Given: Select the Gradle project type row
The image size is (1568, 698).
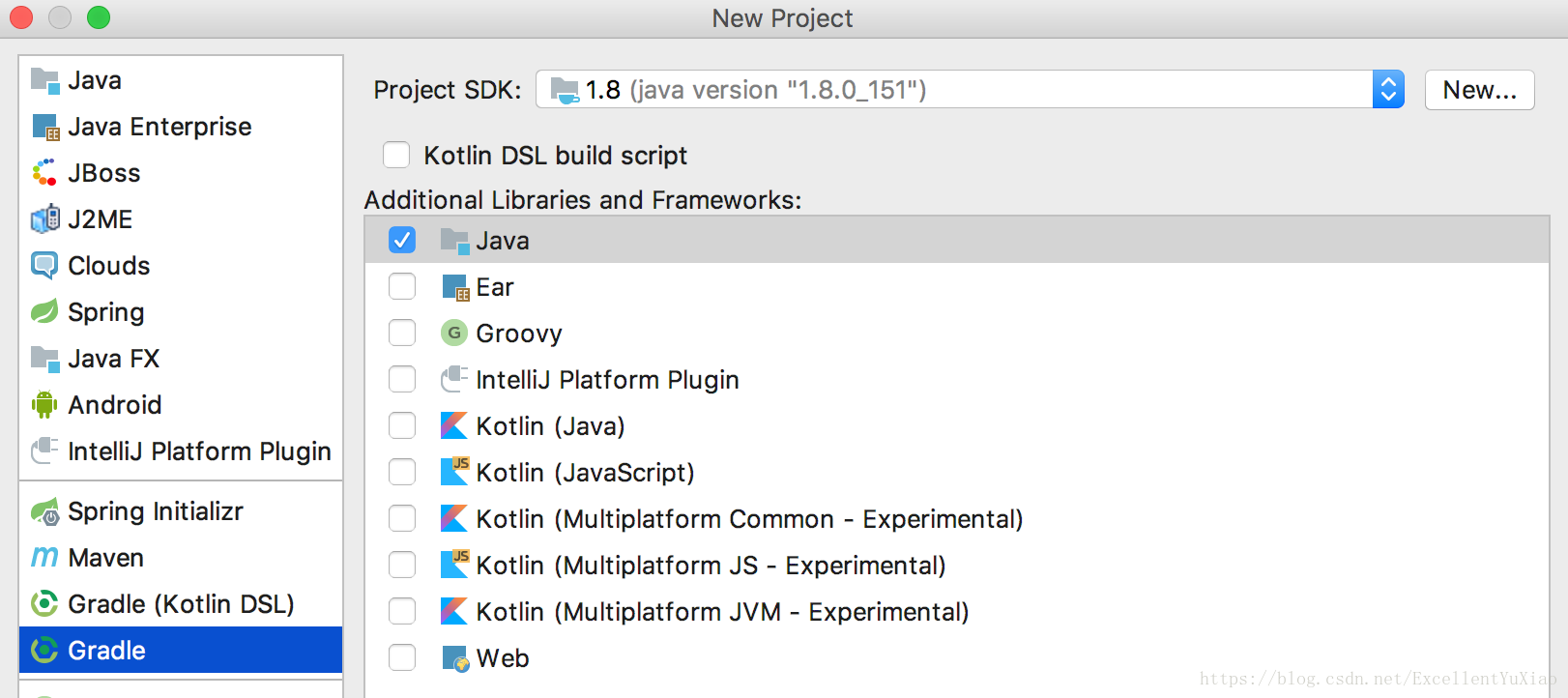Looking at the screenshot, I should [x=181, y=651].
